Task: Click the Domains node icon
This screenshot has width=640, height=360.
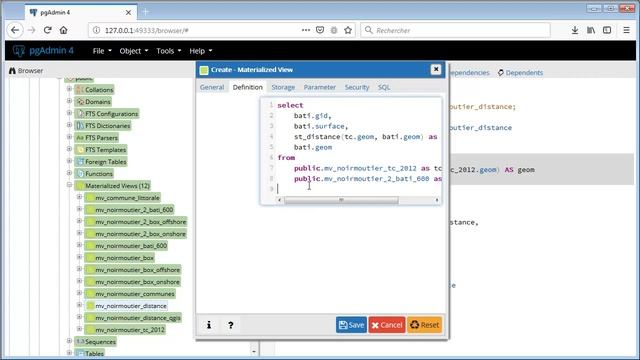Action: click(x=80, y=102)
